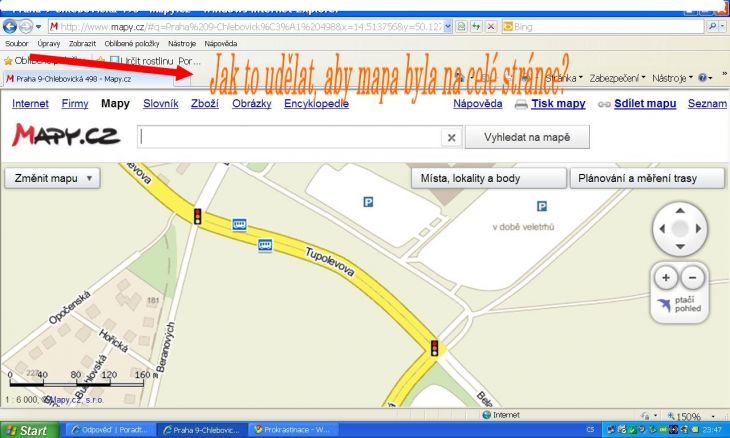Image resolution: width=730 pixels, height=438 pixels.
Task: Clear the search field with the X button
Action: coord(451,137)
